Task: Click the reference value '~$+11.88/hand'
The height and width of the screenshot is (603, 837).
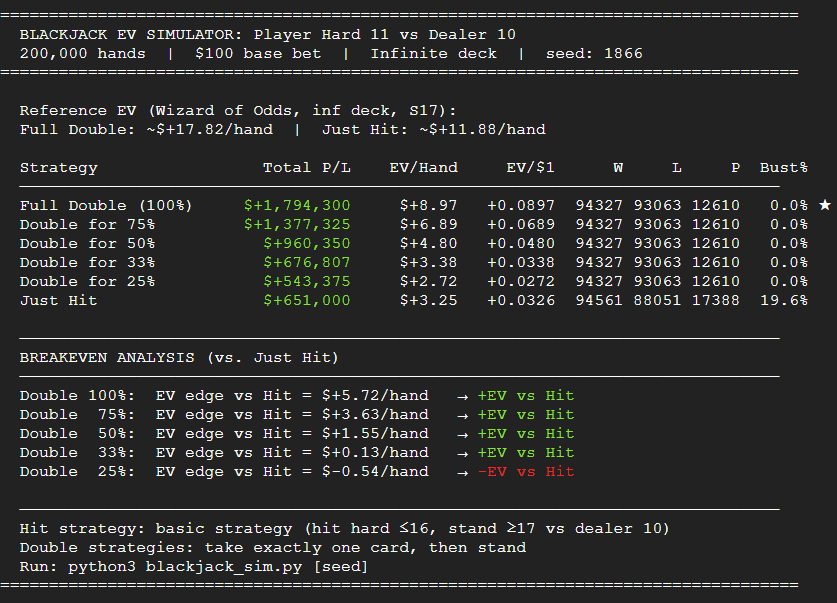Action: [x=483, y=130]
